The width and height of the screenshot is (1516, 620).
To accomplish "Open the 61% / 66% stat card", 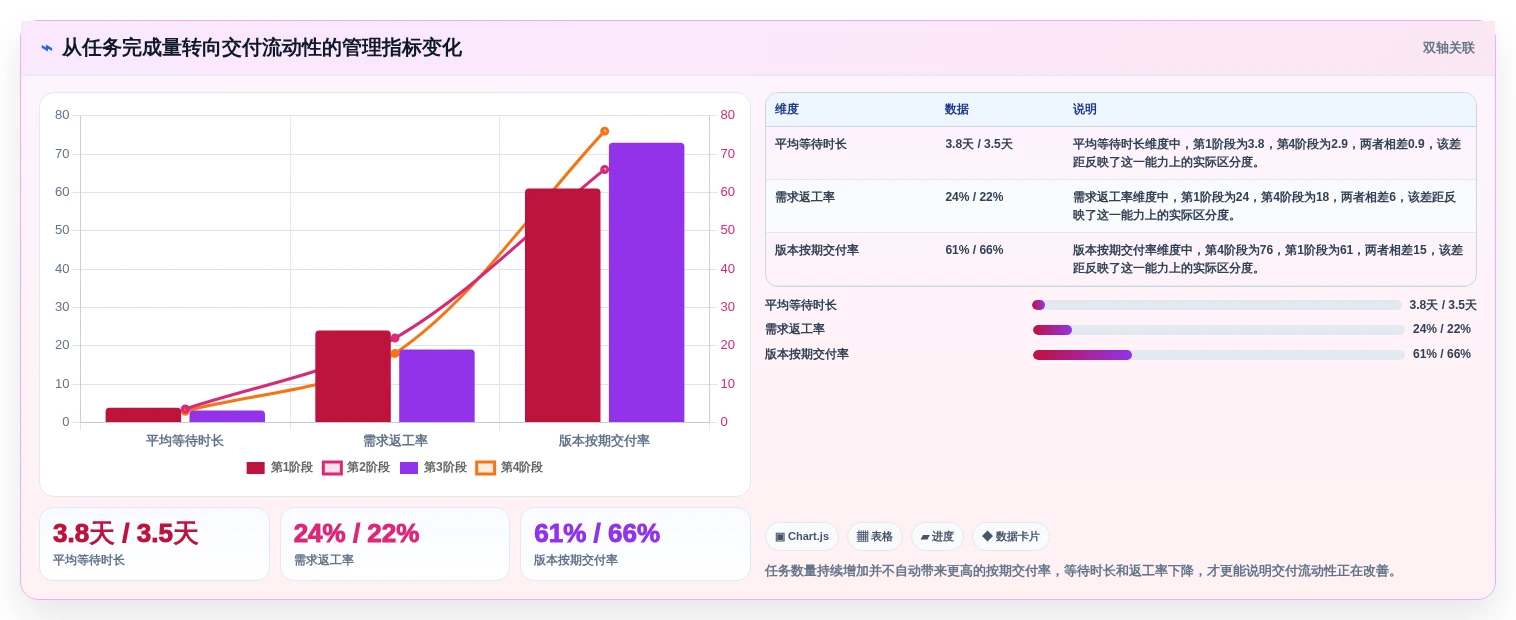I will click(635, 544).
